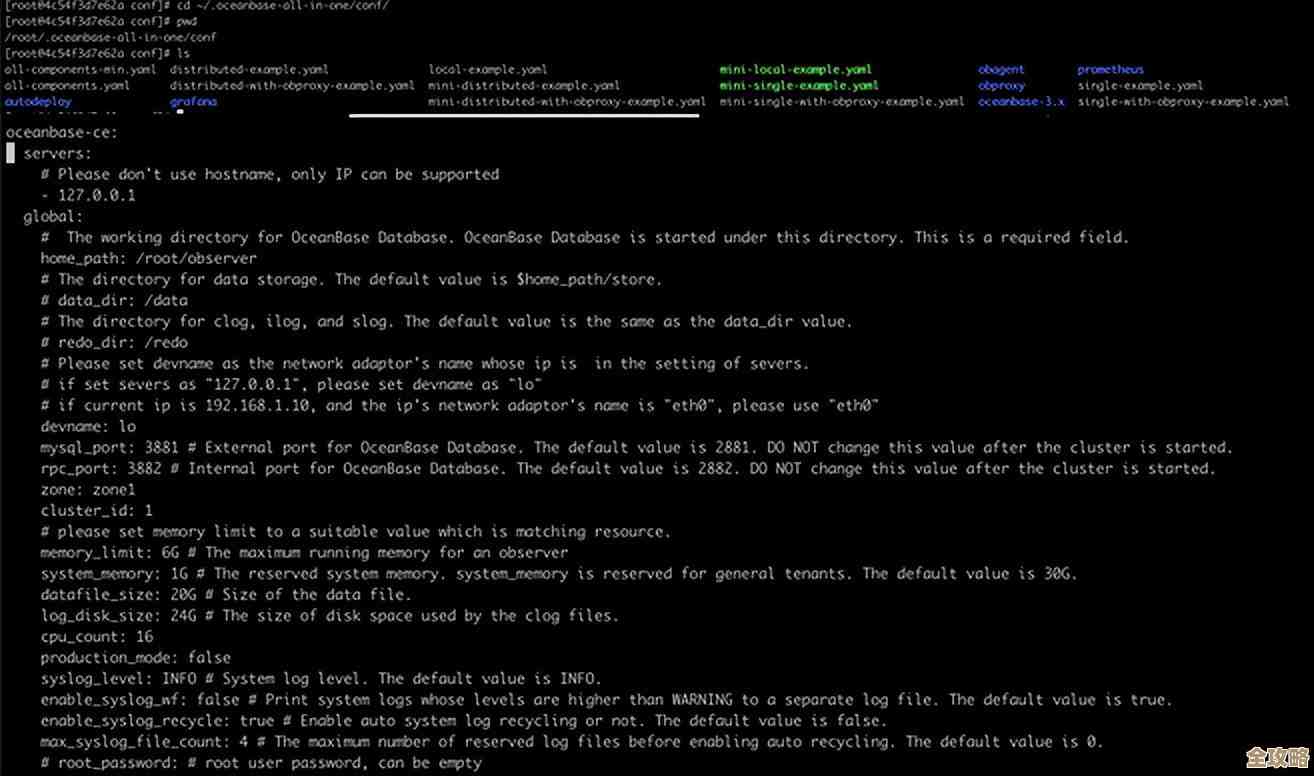Viewport: 1314px width, 776px height.
Task: Click the white horizontal bar under the file listing
Action: (524, 115)
